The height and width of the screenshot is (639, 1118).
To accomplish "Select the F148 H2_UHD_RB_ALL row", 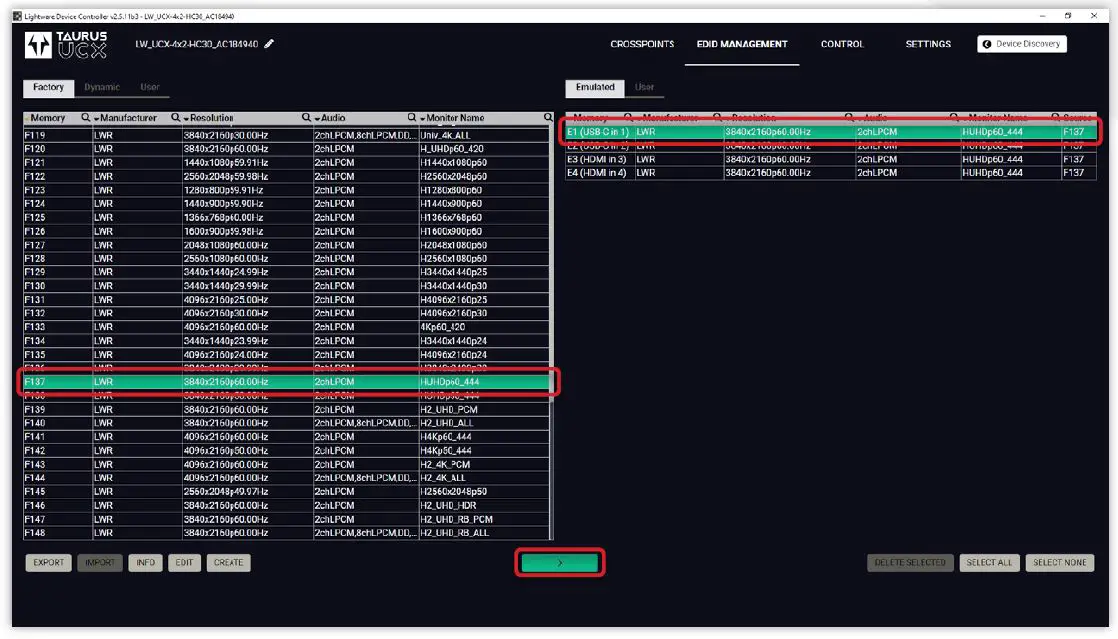I will tap(287, 533).
